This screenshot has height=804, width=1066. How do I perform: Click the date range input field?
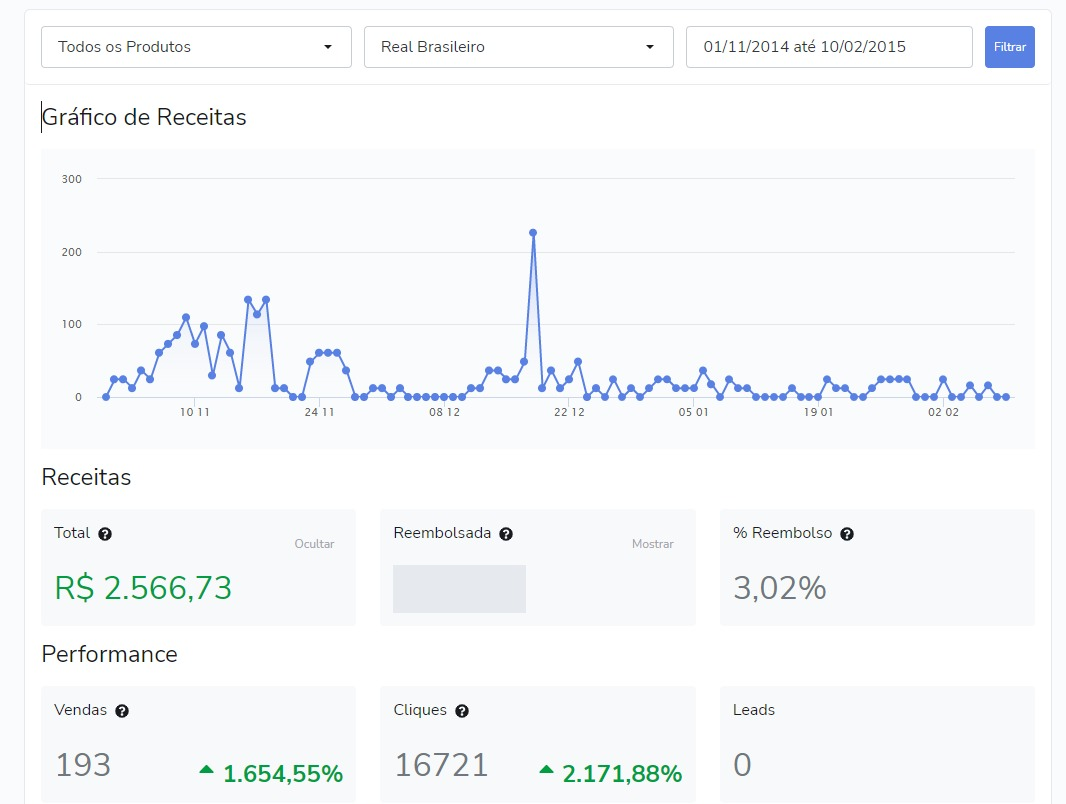click(828, 47)
